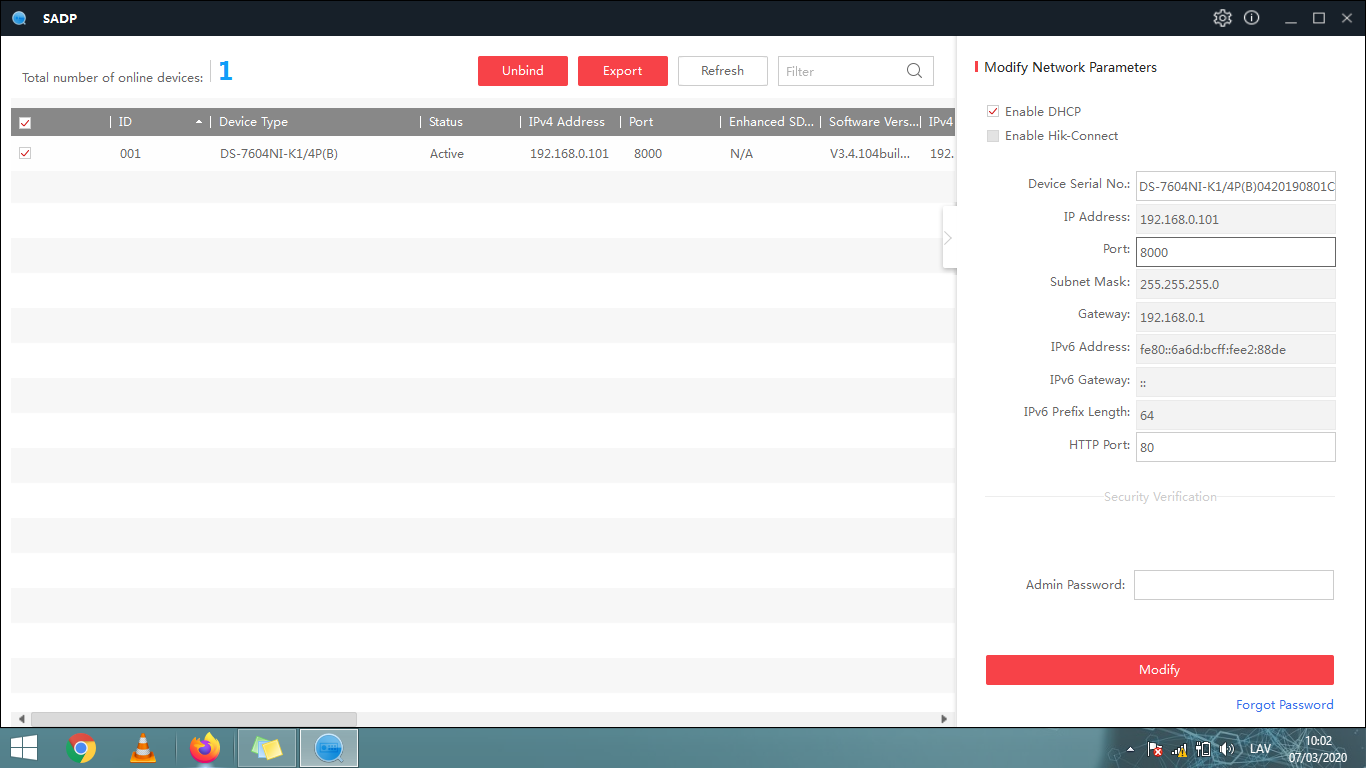Sort by IPv4 Address column header
This screenshot has height=768, width=1366.
coord(567,122)
